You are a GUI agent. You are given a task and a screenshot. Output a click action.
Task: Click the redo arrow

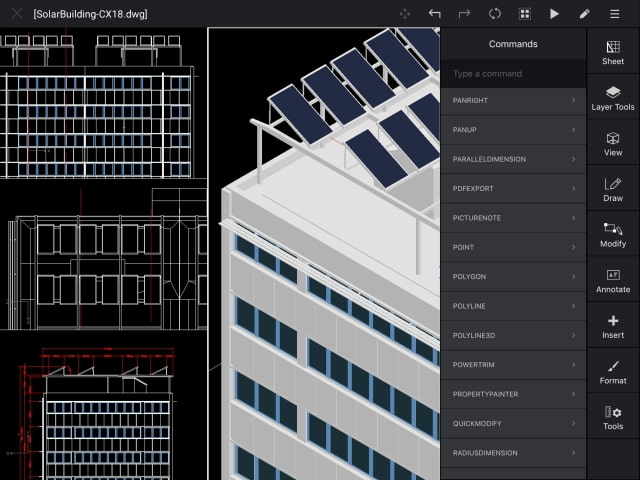464,14
